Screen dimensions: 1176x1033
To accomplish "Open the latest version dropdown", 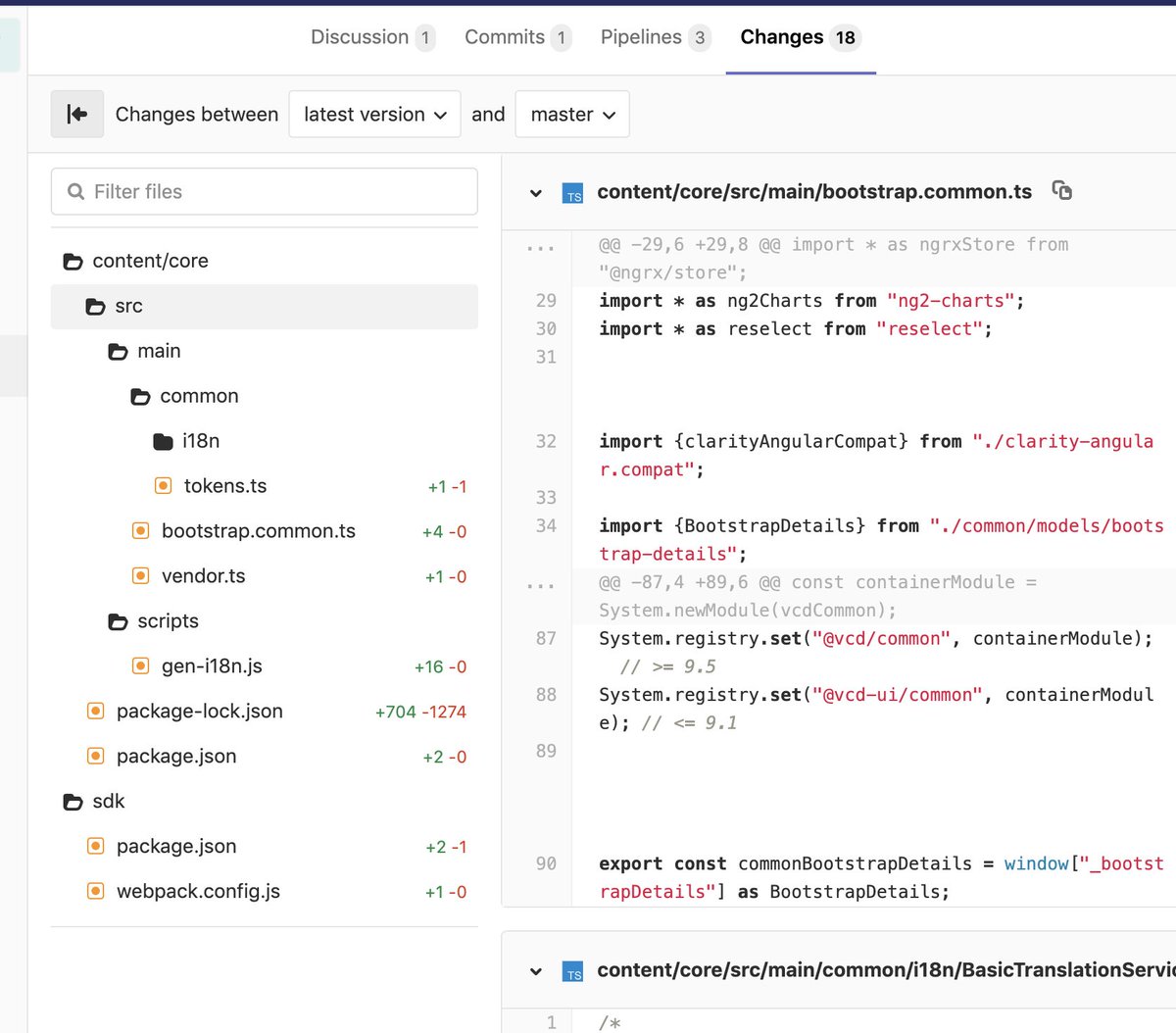I will click(374, 114).
